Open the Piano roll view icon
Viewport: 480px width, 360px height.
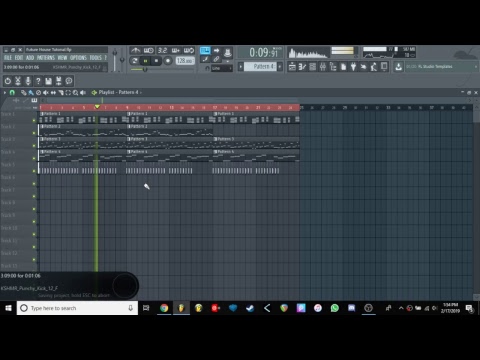(302, 67)
